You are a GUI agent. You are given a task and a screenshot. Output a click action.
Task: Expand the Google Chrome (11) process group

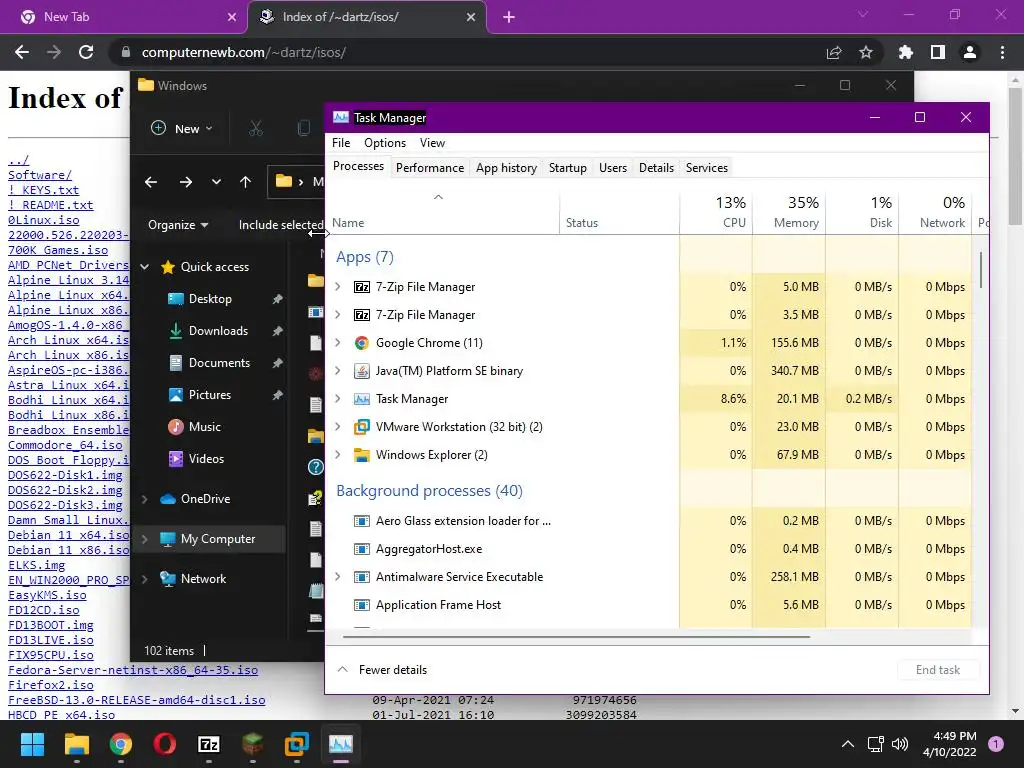[338, 342]
